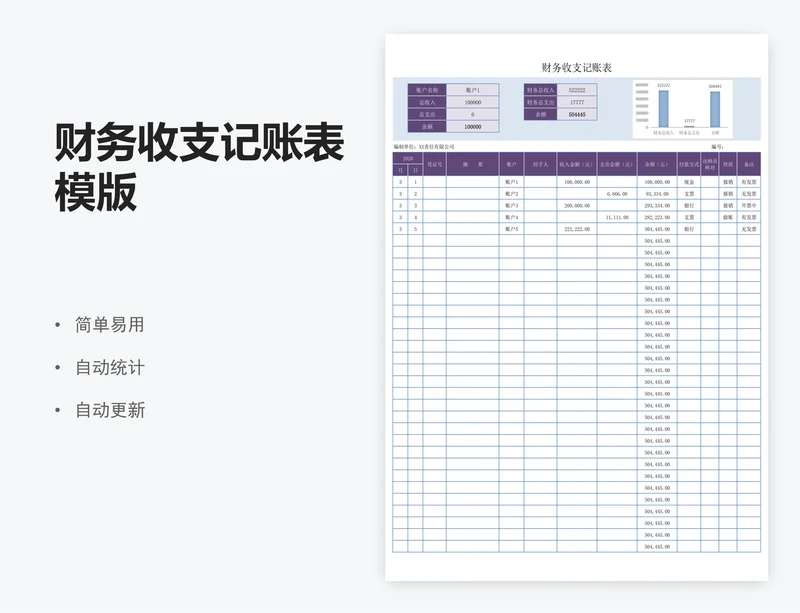Select the 账户2 cell in the table
800x613 pixels.
click(x=511, y=194)
